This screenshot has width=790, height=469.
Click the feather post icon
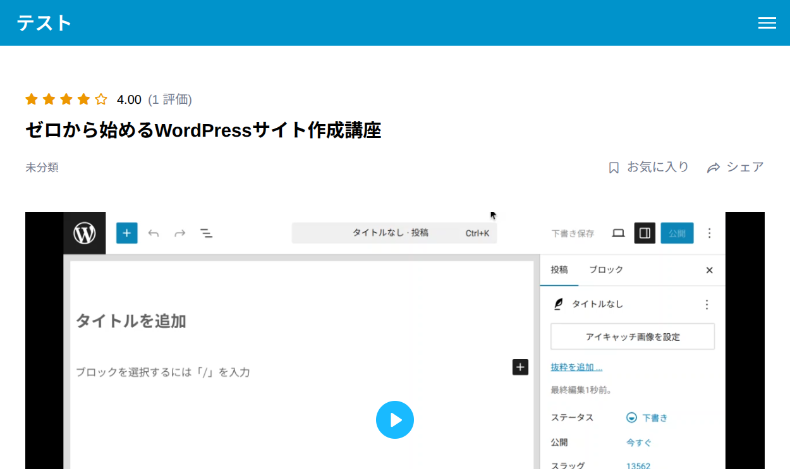pyautogui.click(x=558, y=304)
